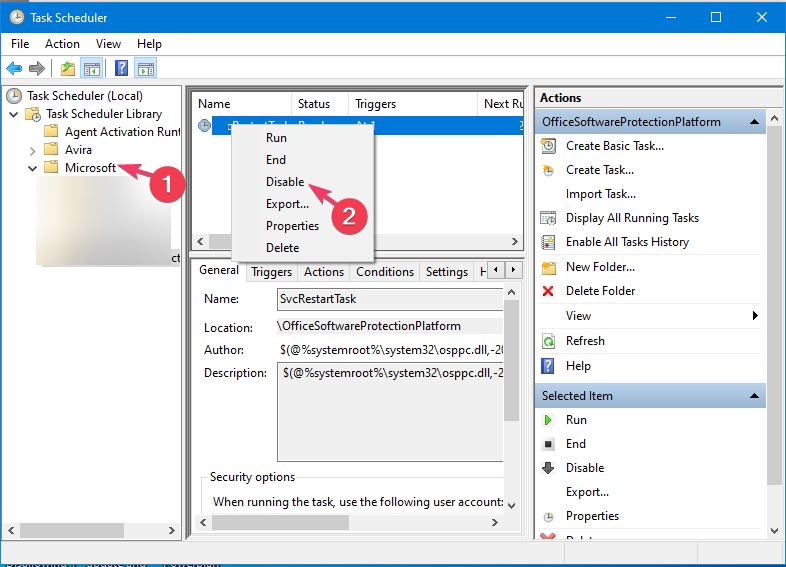Click the Up One Level folder icon
Viewport: 786px width, 567px height.
coord(67,69)
